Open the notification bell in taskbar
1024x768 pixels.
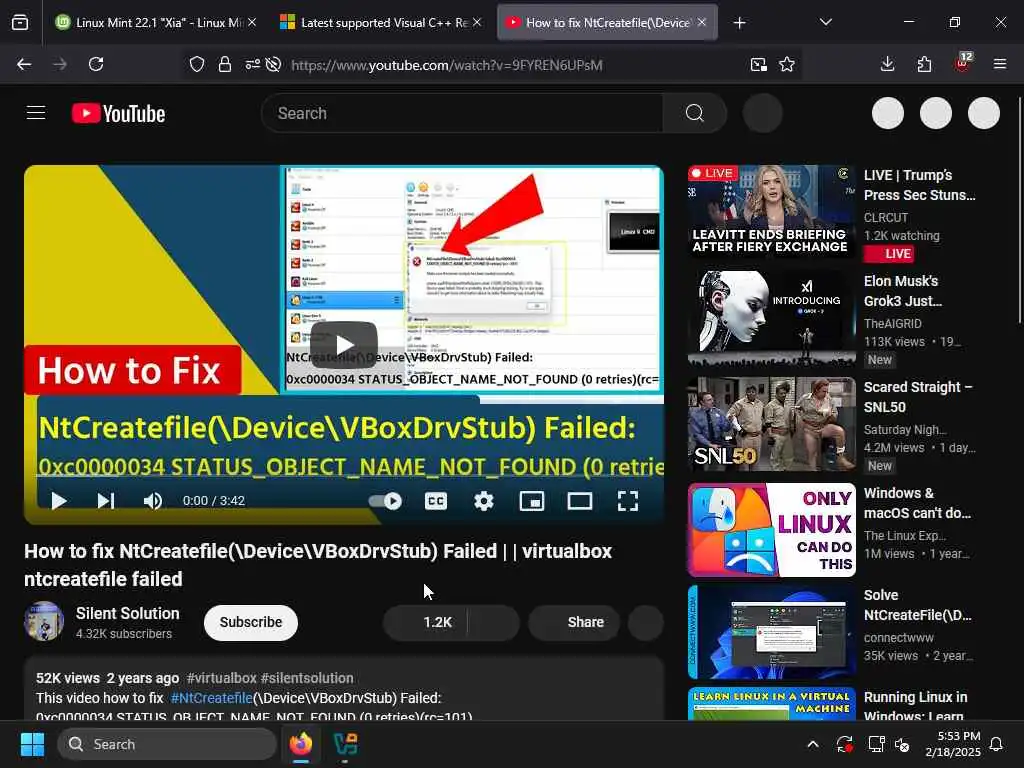point(997,744)
